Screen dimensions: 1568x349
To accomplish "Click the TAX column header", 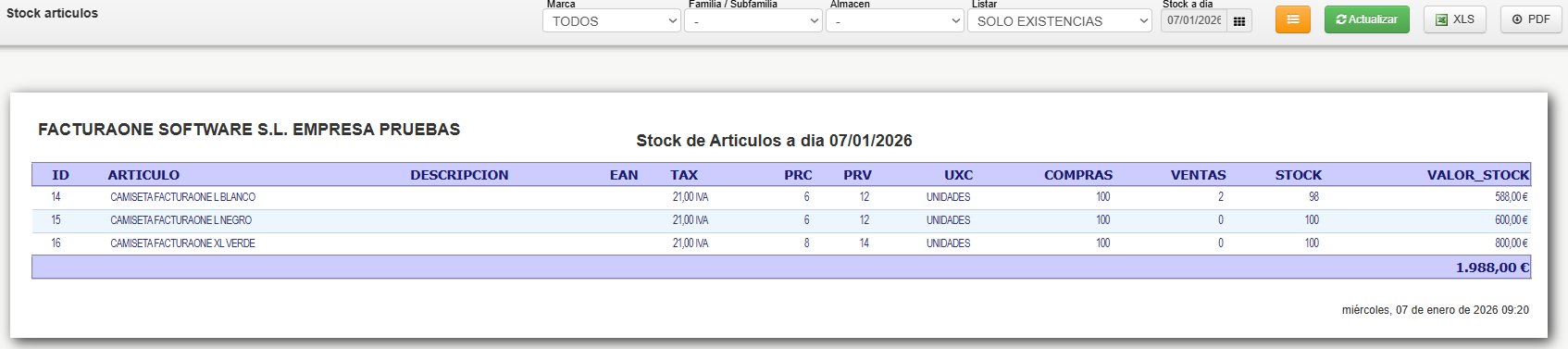I will click(x=684, y=175).
